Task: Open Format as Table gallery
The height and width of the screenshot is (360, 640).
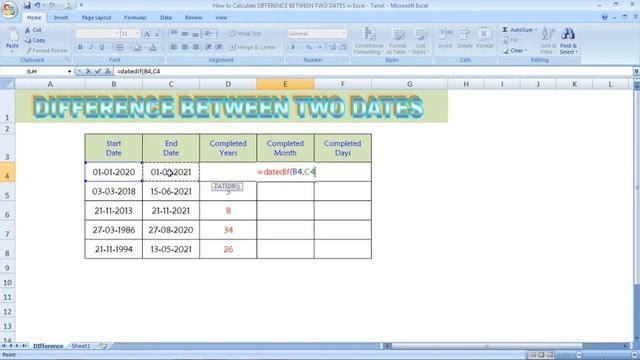Action: (x=397, y=40)
